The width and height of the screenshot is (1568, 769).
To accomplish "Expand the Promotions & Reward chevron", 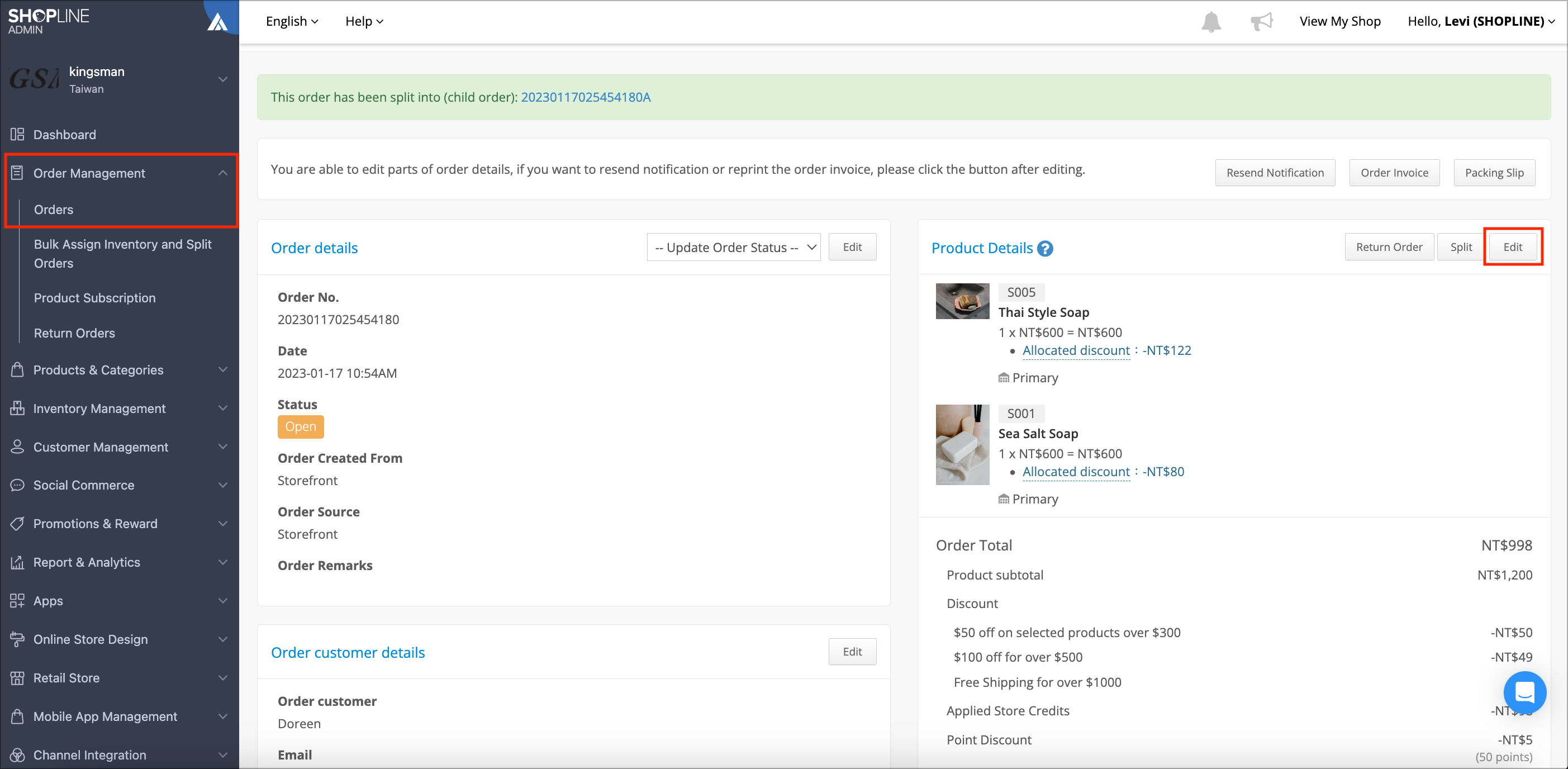I will [x=223, y=524].
